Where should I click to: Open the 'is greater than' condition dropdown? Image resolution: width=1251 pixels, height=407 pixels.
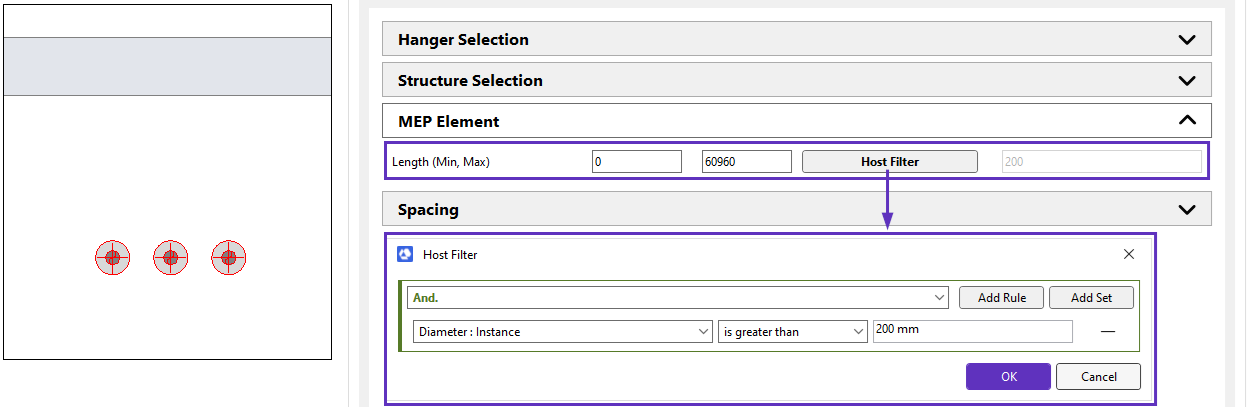pos(792,332)
